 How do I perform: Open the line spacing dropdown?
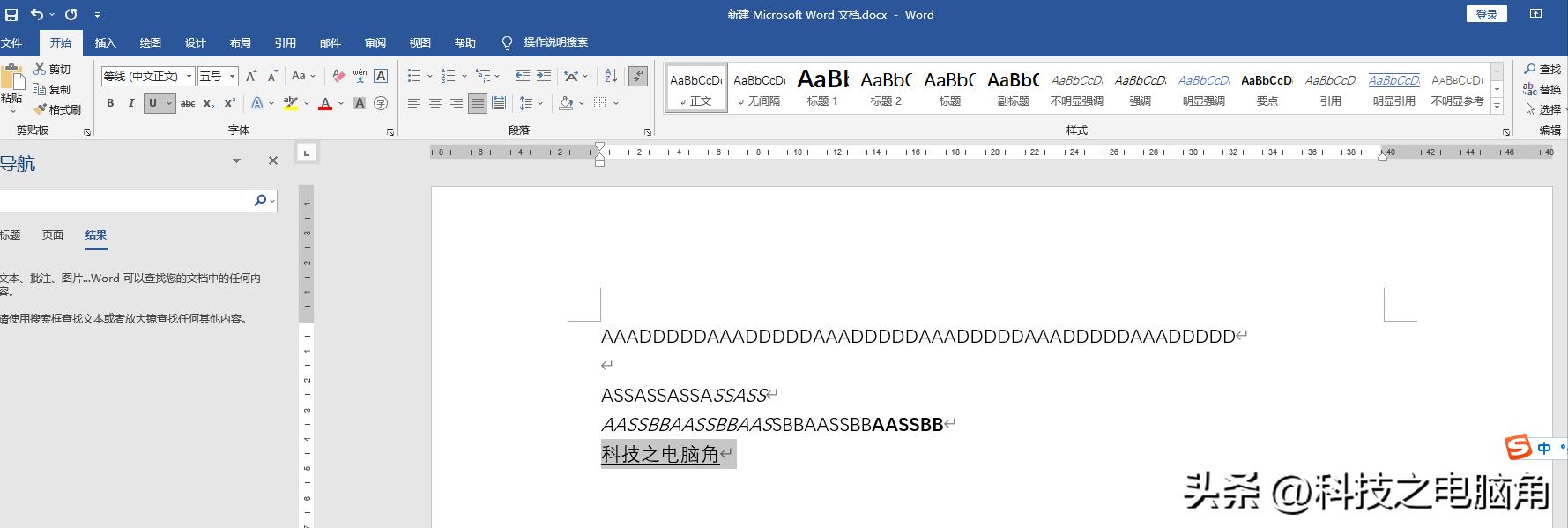coord(531,103)
